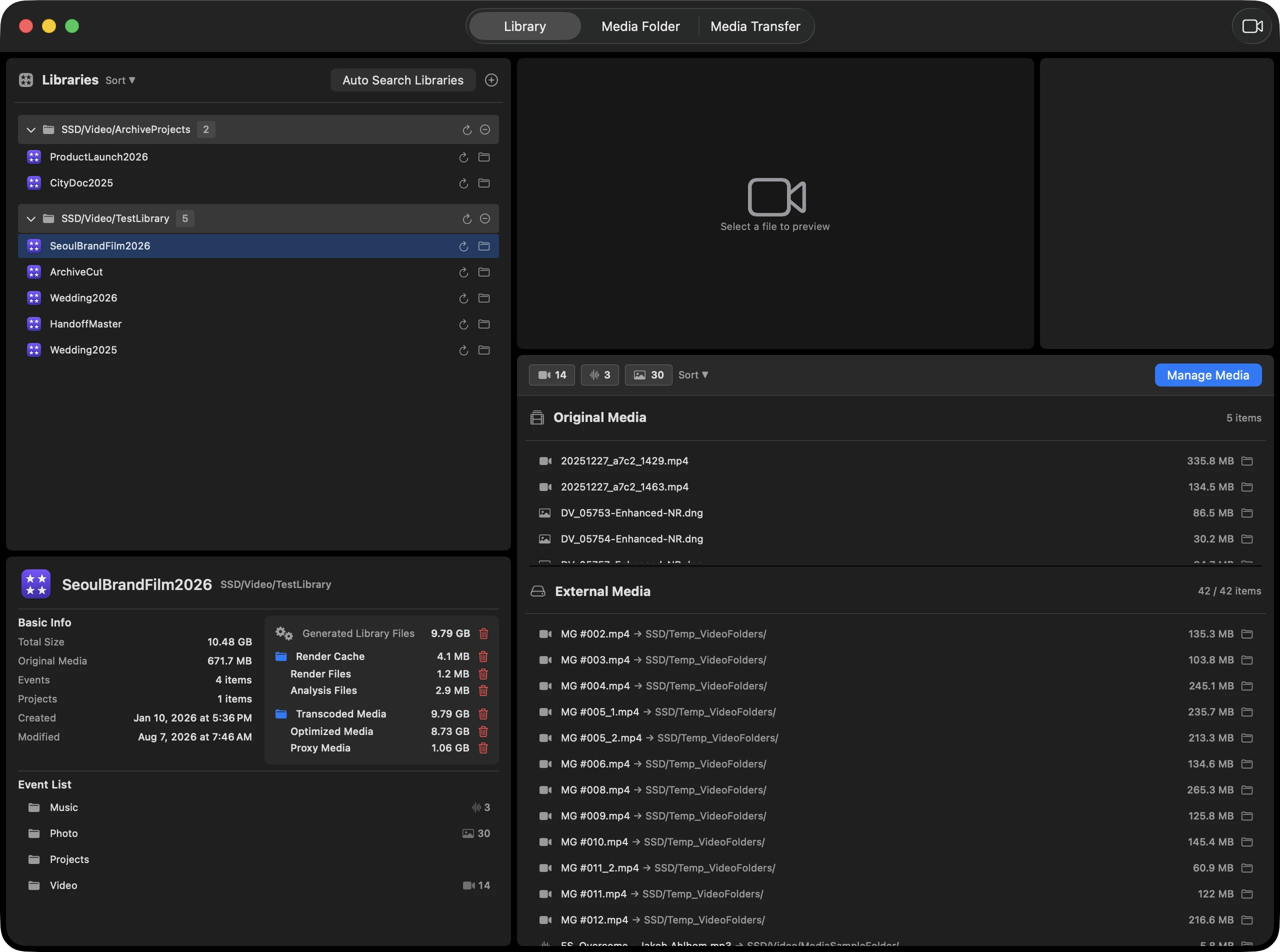Image resolution: width=1280 pixels, height=952 pixels.
Task: Collapse SSD/Video/TestLibrary group
Action: pyautogui.click(x=31, y=219)
